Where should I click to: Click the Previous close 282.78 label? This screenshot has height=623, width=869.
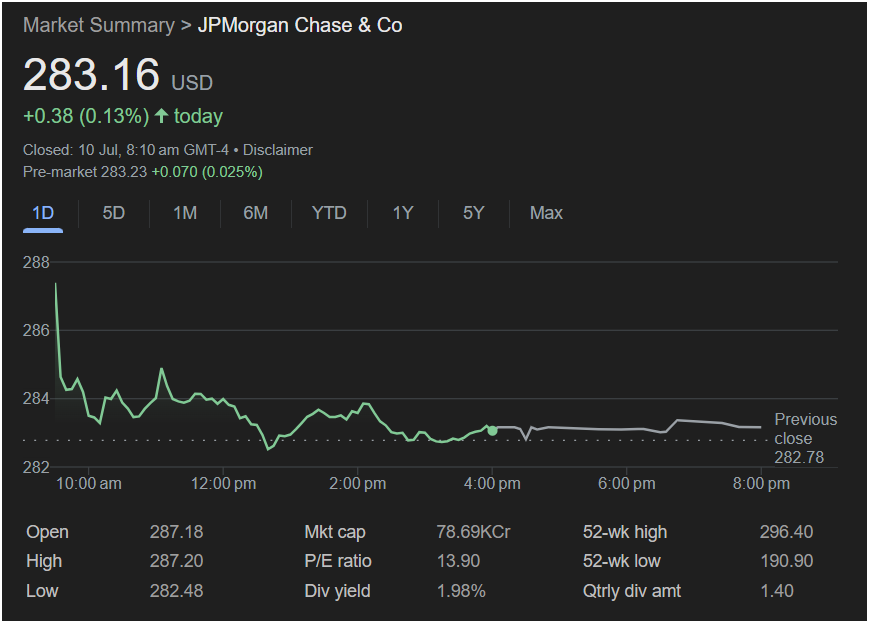click(x=806, y=438)
